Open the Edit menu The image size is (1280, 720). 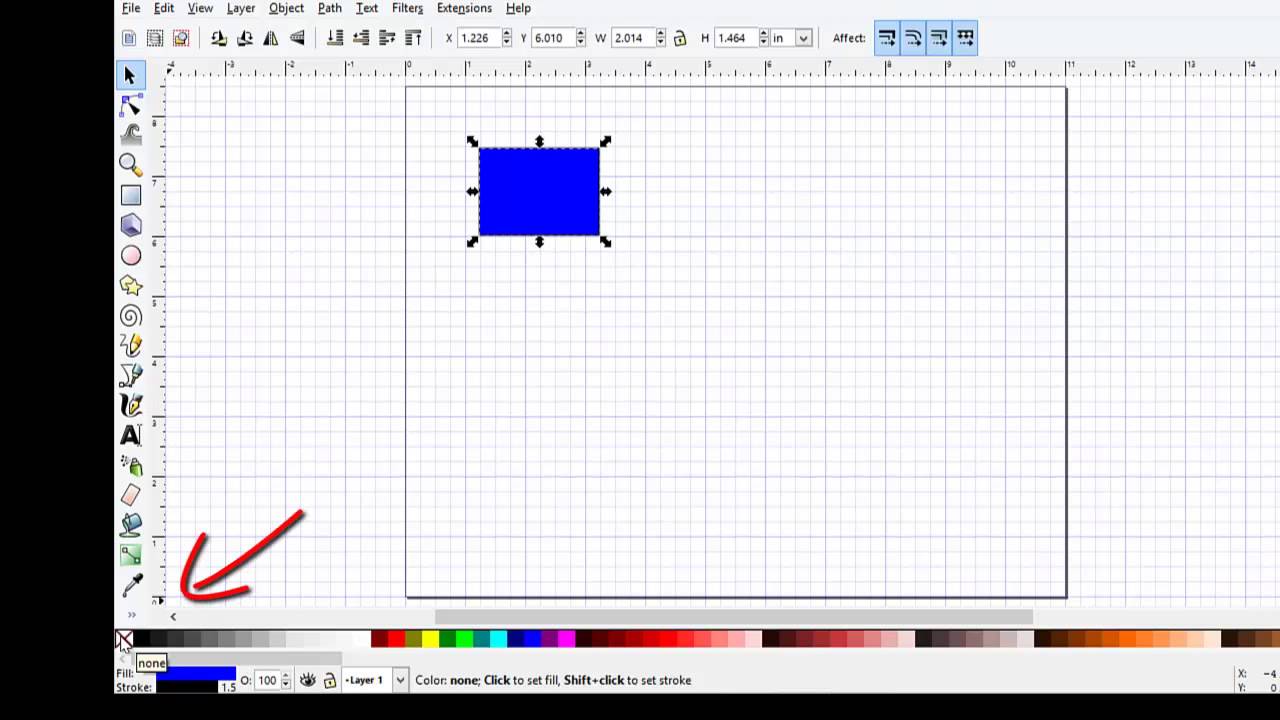click(164, 8)
